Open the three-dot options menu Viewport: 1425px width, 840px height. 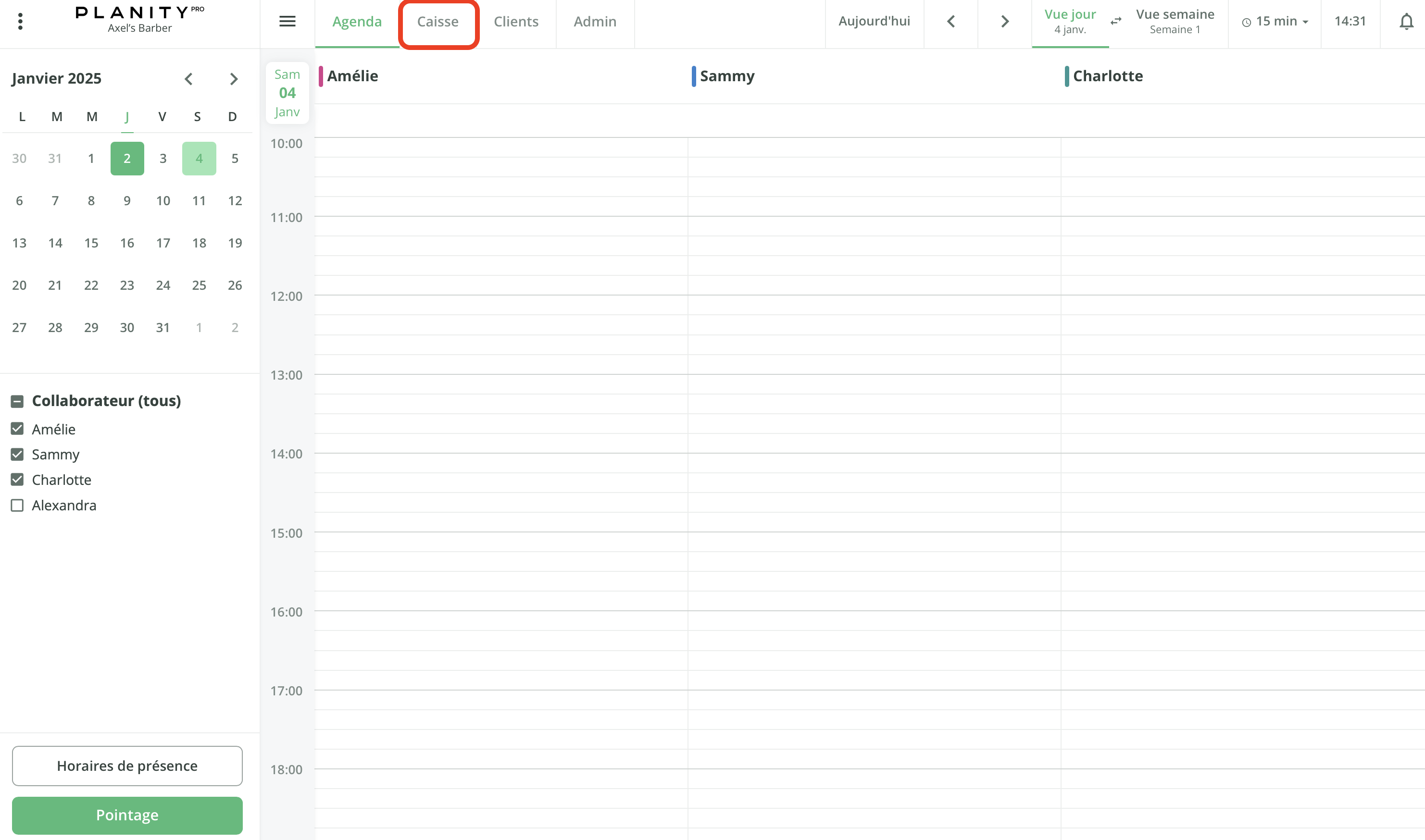(x=20, y=22)
